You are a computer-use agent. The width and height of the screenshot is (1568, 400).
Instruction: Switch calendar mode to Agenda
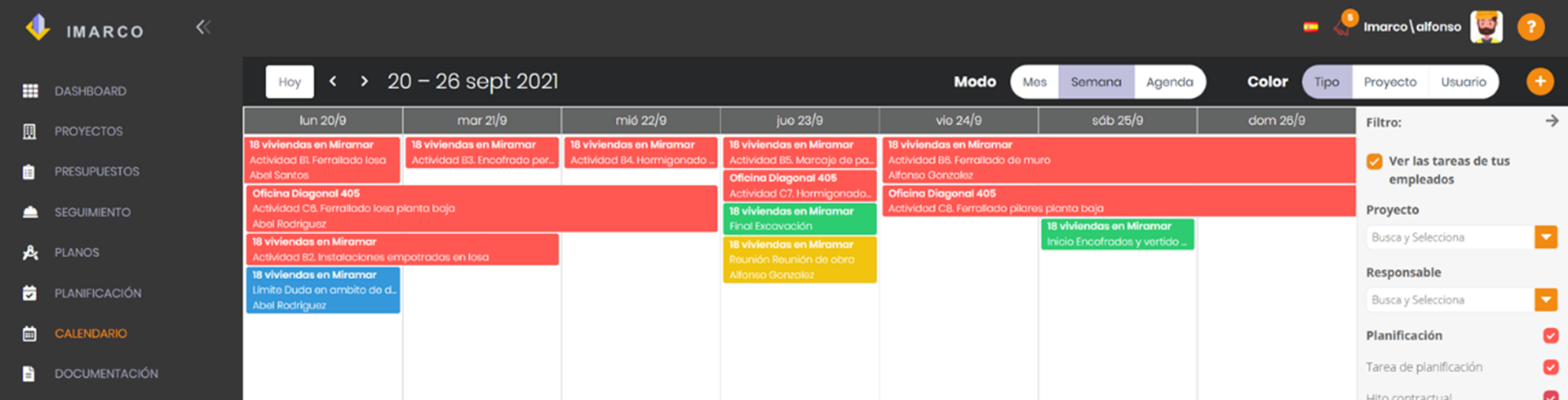(x=1169, y=81)
